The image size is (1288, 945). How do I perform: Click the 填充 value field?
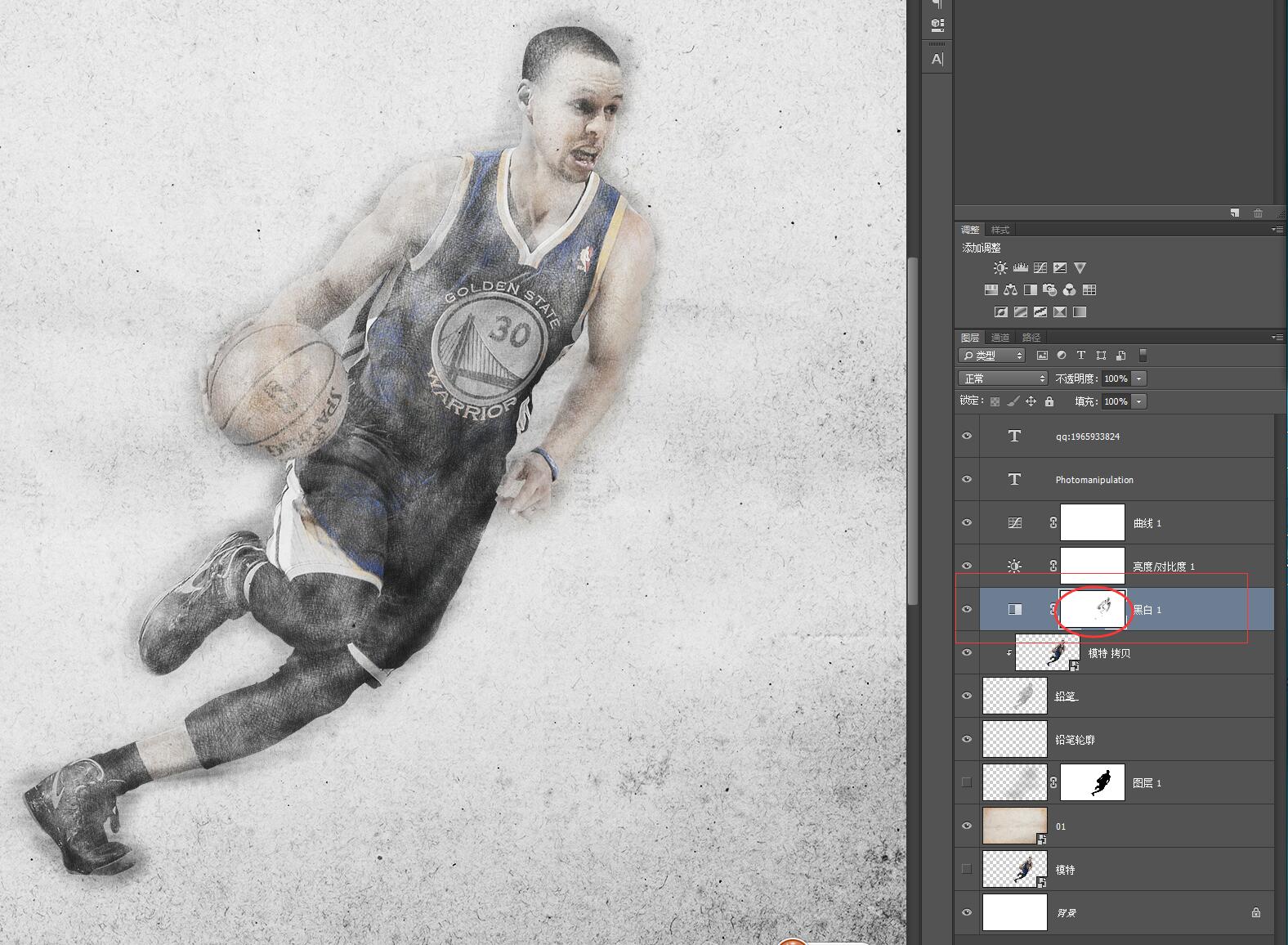point(1116,401)
